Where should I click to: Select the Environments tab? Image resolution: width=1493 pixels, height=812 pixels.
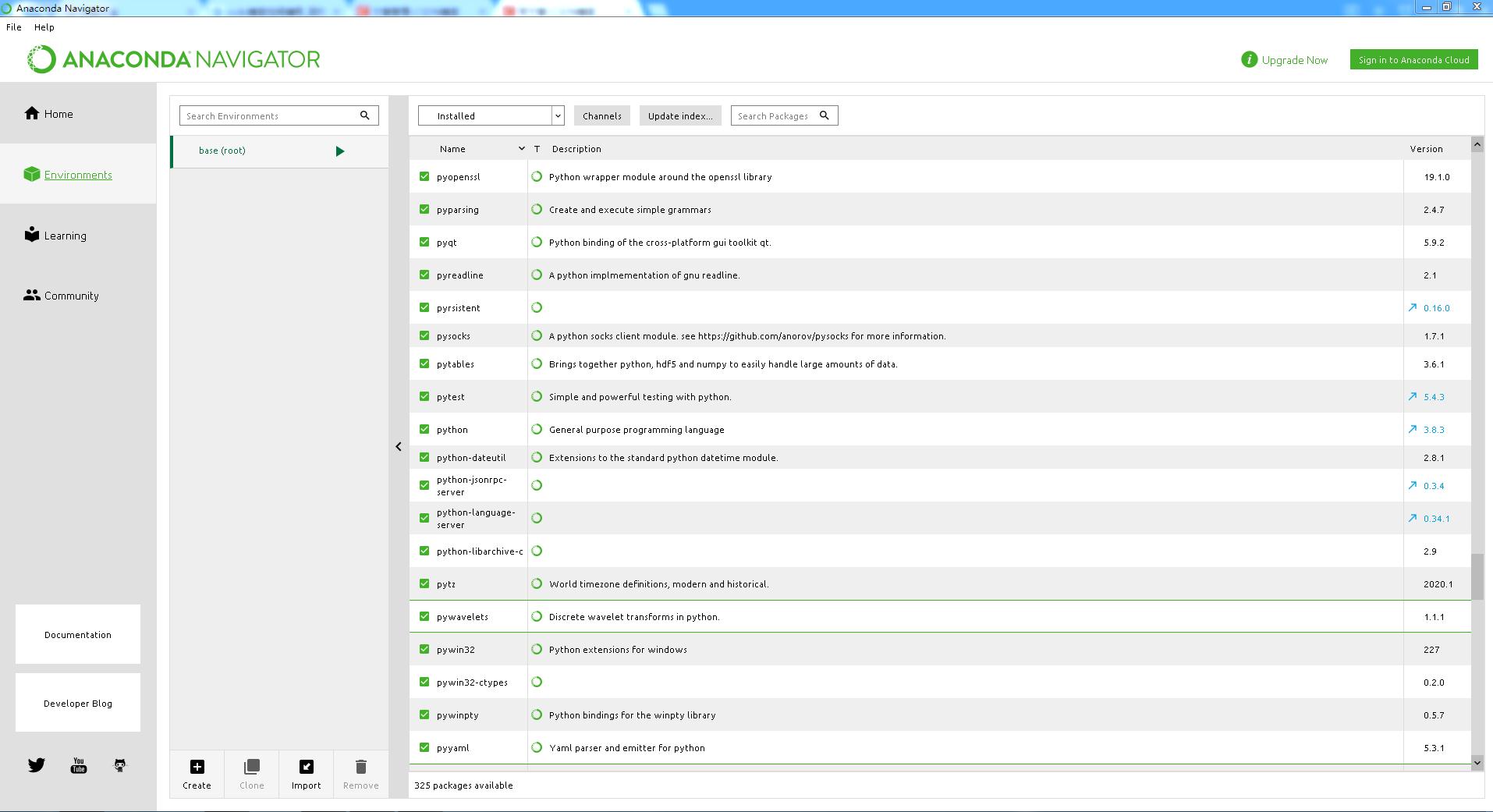point(78,174)
